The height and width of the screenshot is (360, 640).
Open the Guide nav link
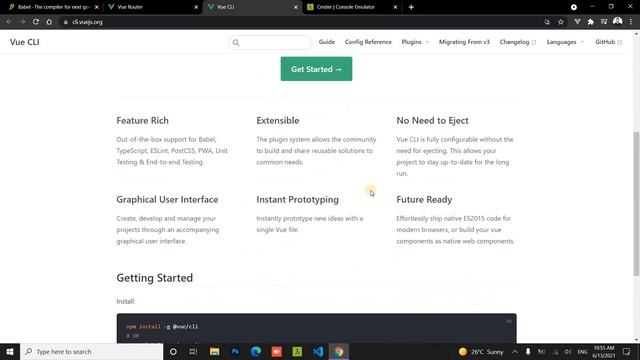point(327,42)
